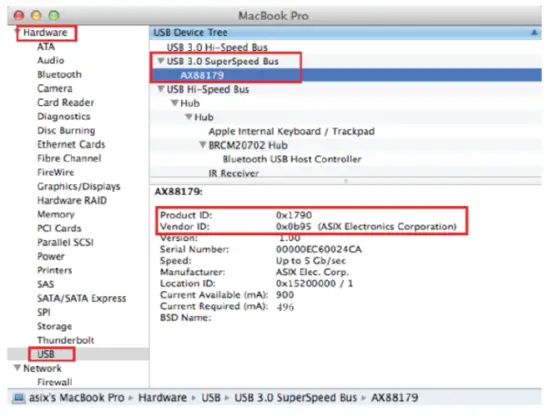Viewport: 550px width, 416px height.
Task: Click the sort arrow in USB Device Tree header
Action: click(534, 32)
